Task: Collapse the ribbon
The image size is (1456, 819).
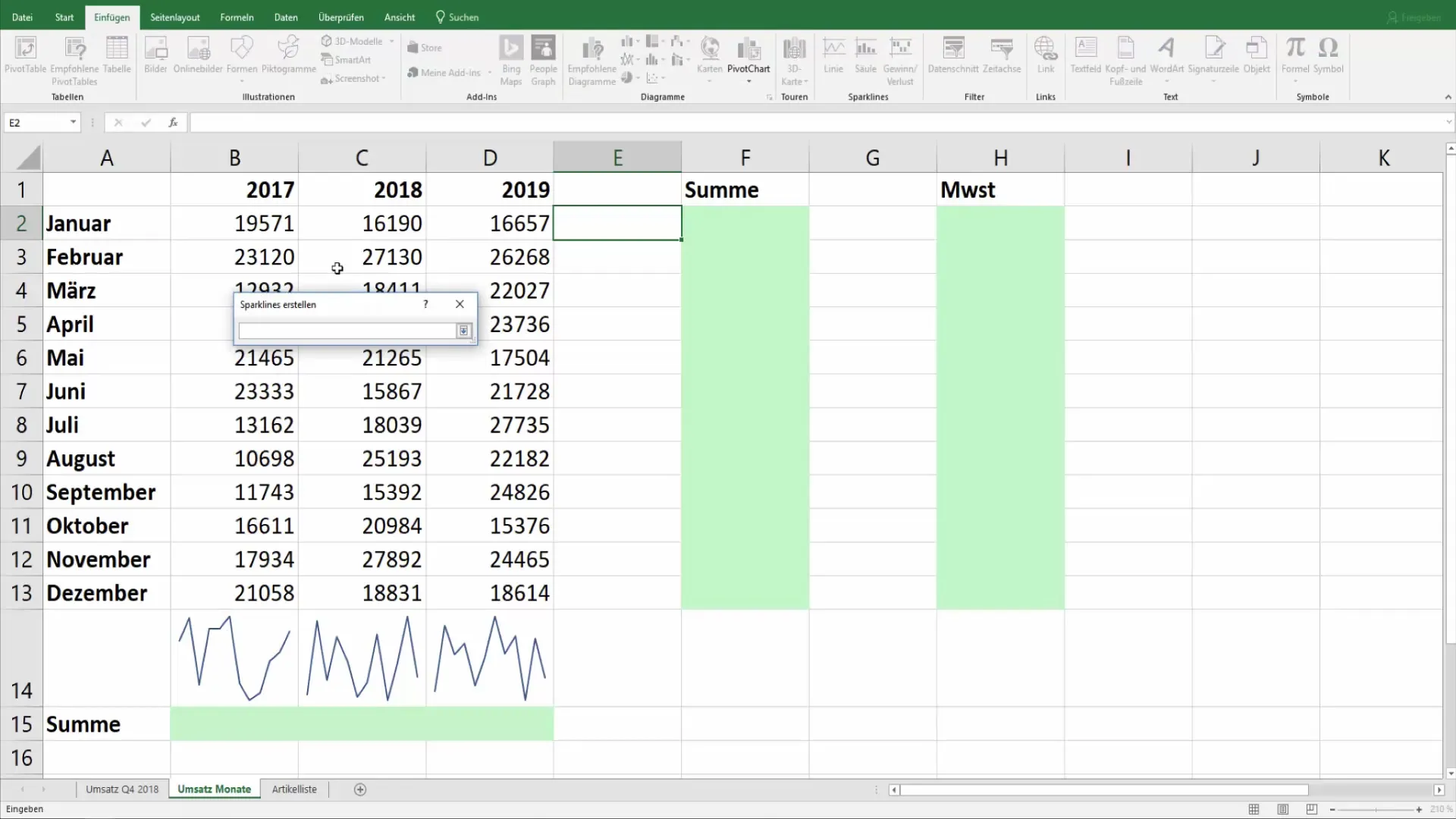Action: click(1448, 97)
